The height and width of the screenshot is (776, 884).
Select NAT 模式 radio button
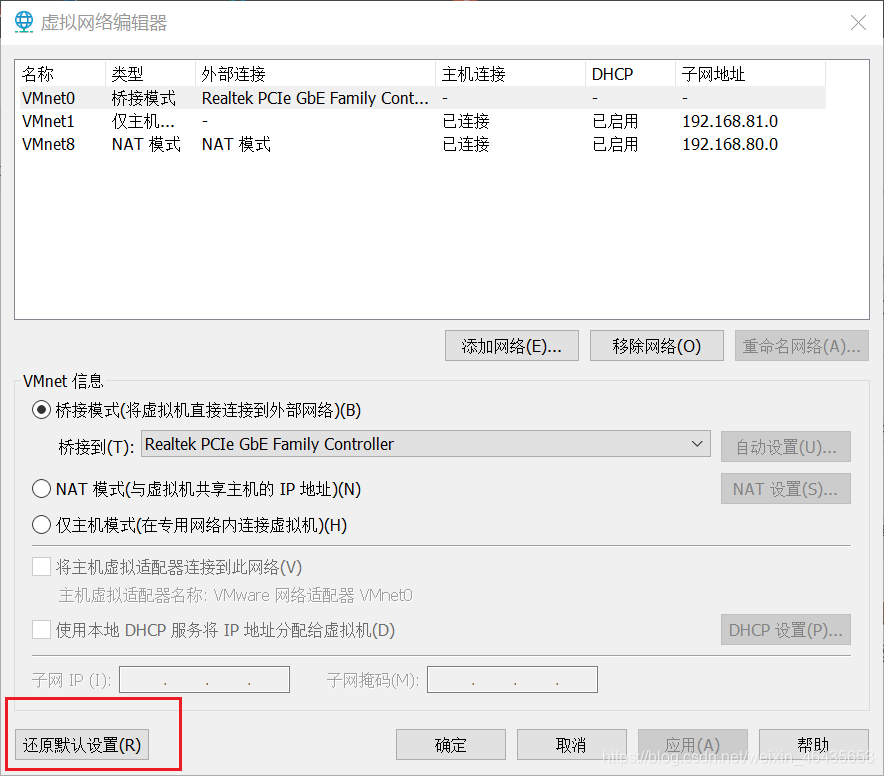(41, 488)
